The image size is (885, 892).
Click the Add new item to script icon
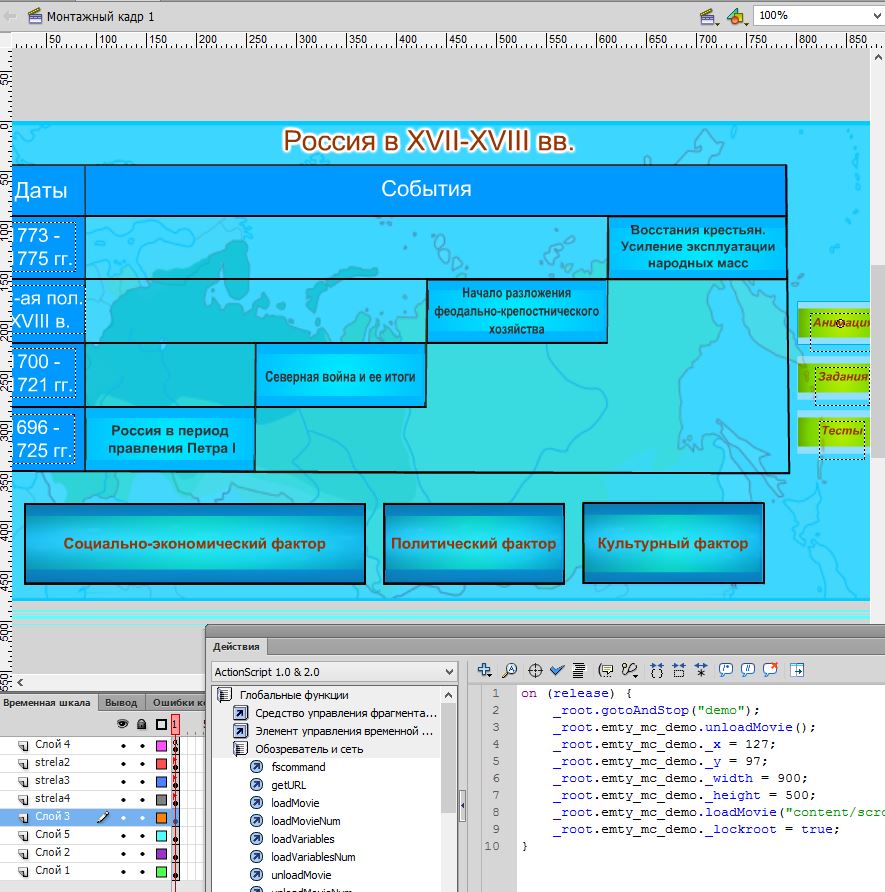pos(485,670)
